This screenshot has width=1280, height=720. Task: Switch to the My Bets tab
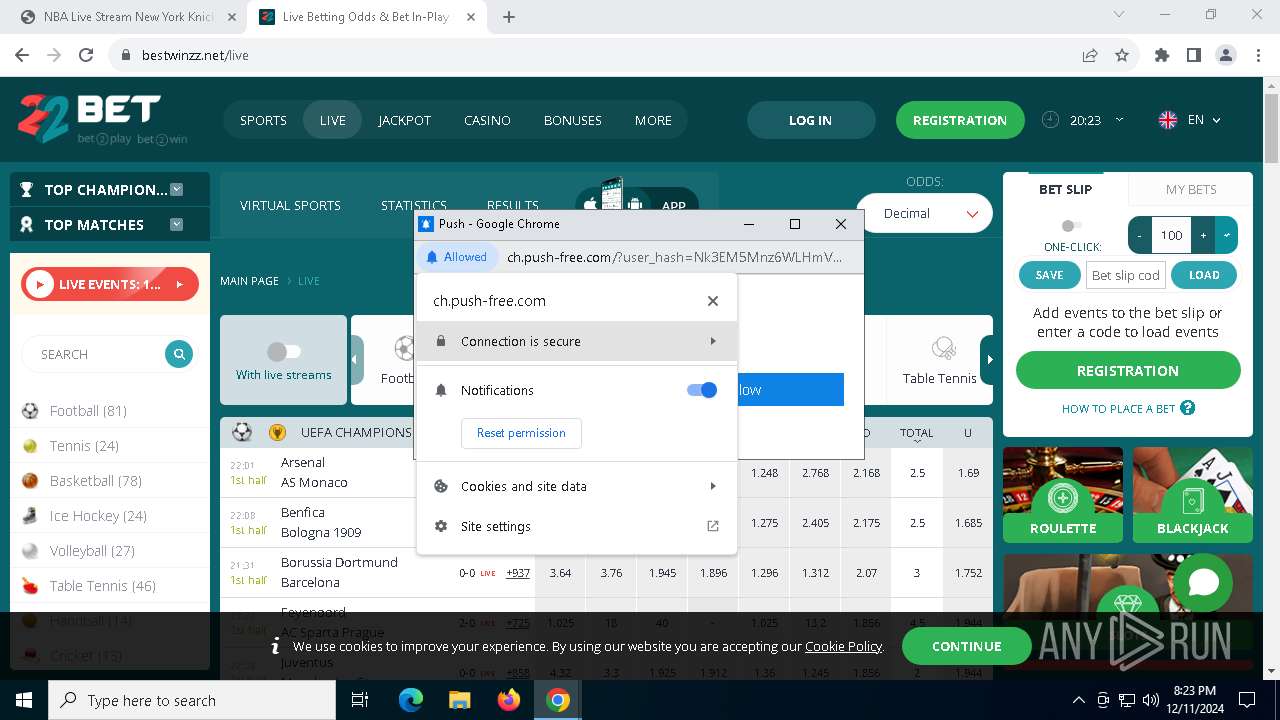[x=1191, y=189]
